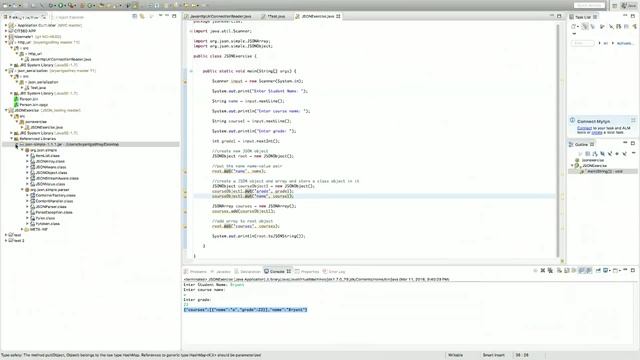Toggle Show Console on standard output change
Screen dimensions: 640x360
[x=582, y=271]
